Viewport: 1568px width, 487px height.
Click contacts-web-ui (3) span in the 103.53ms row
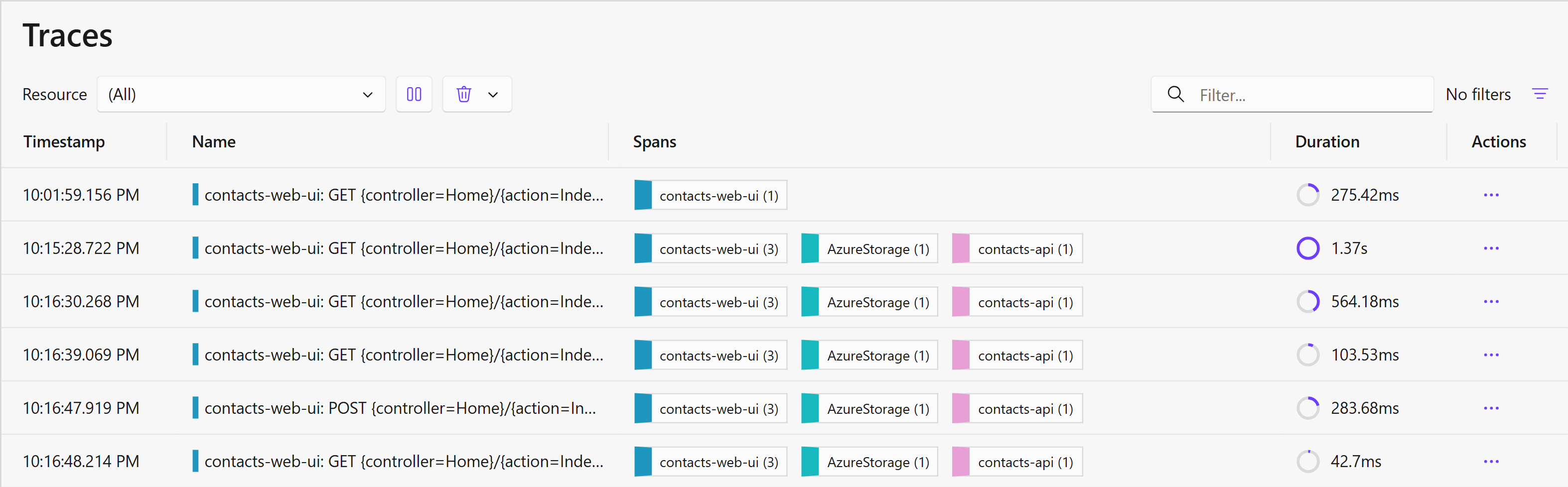tap(711, 355)
